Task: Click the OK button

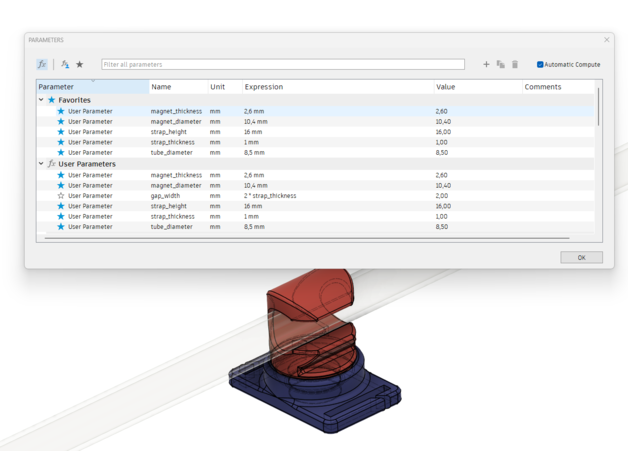Action: 581,257
